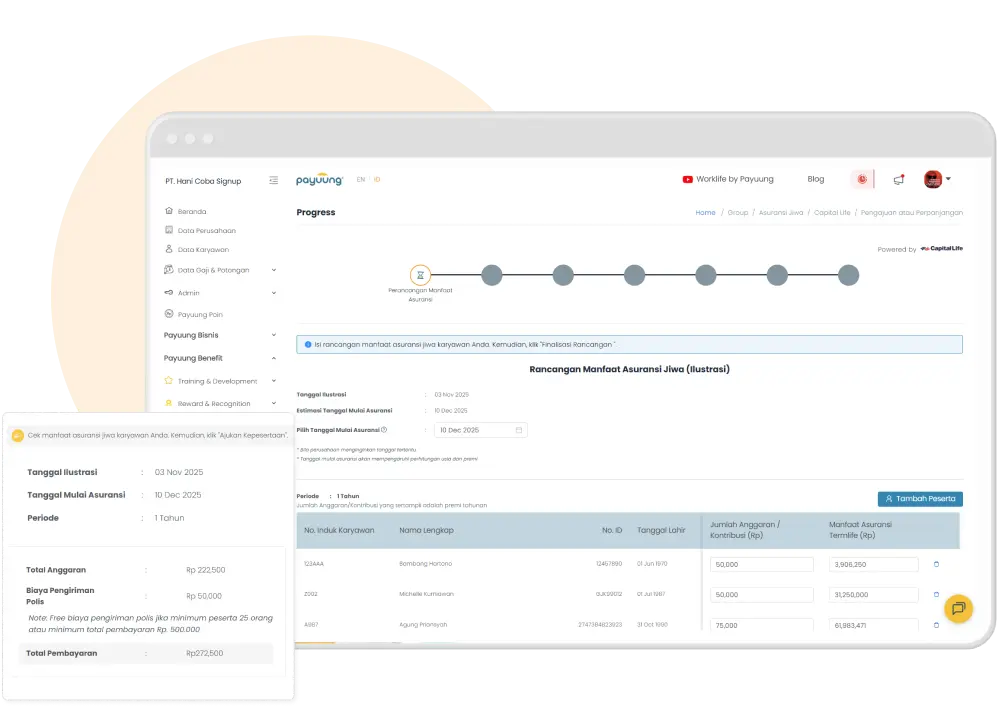The height and width of the screenshot is (707, 1007).
Task: Collapse the sidebar with the hamburger icon
Action: point(274,181)
